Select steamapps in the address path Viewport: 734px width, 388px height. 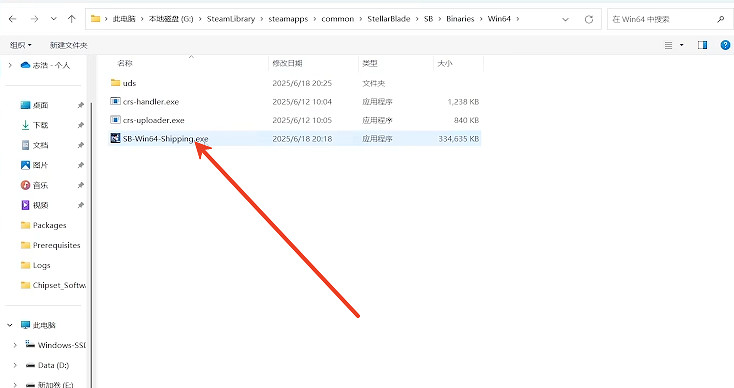click(288, 19)
